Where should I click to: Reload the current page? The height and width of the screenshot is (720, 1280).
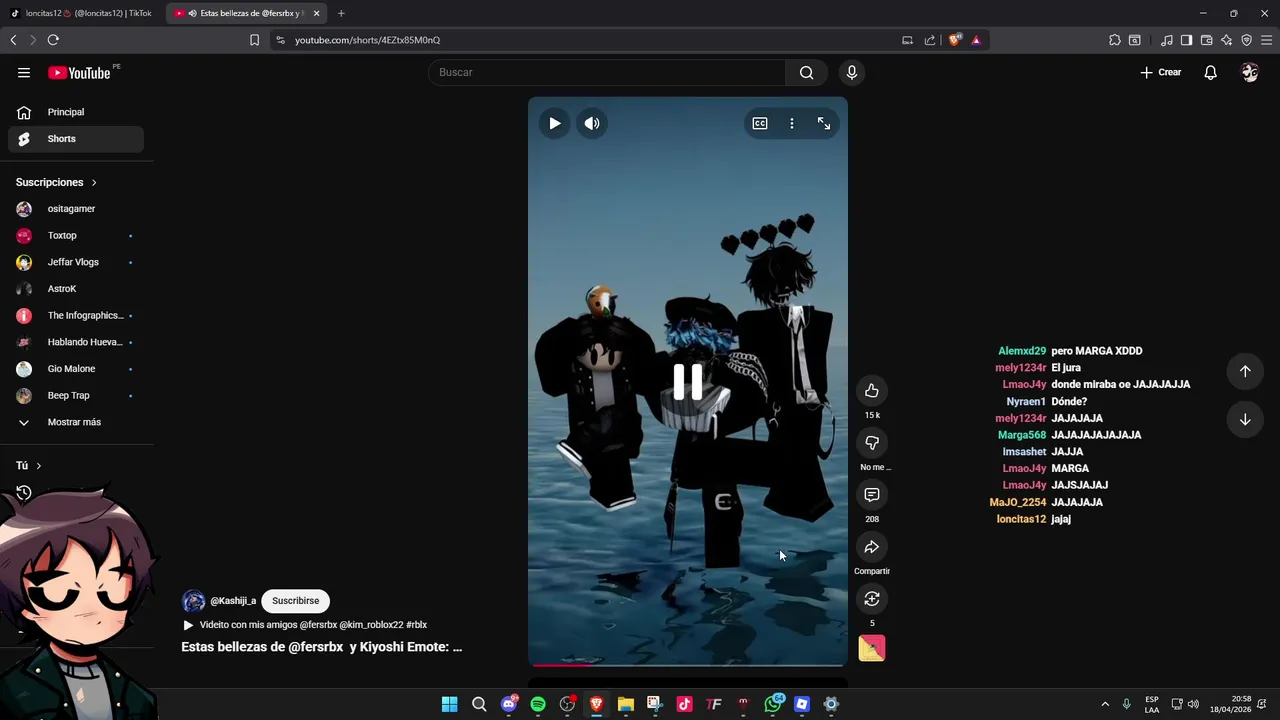tap(53, 40)
